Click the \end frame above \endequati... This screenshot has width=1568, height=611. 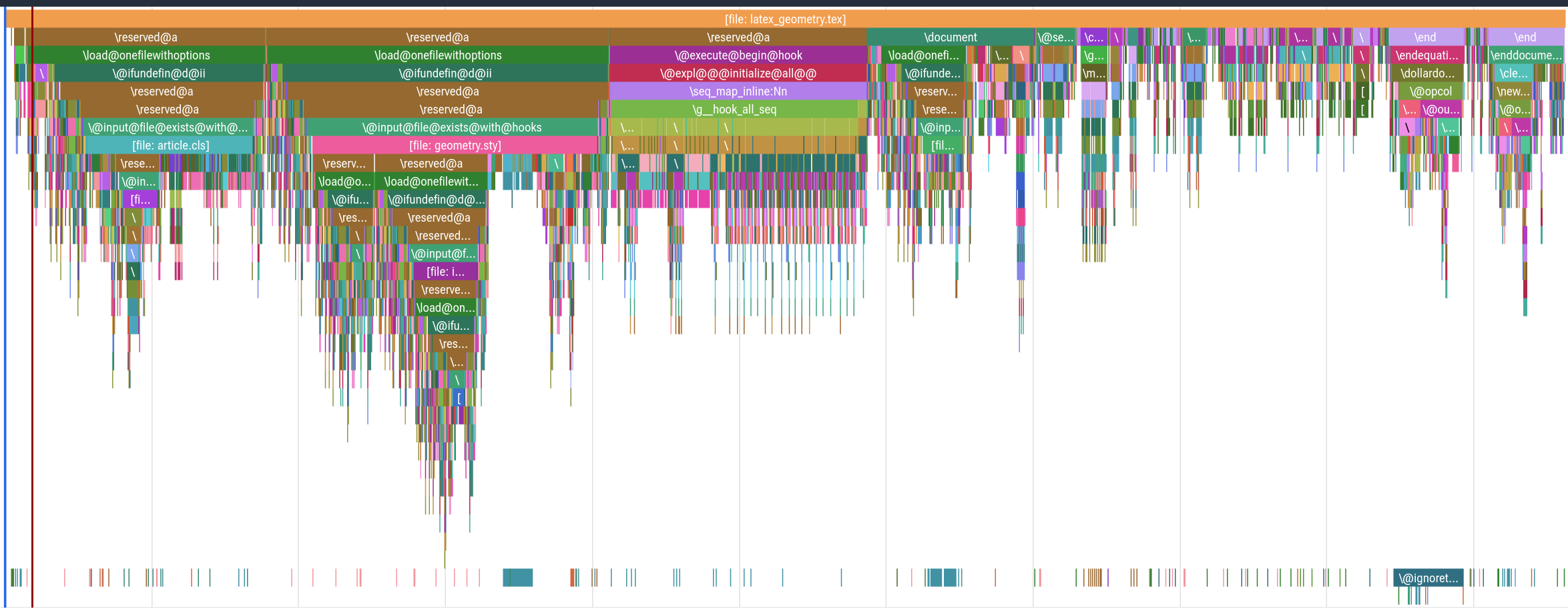click(x=1424, y=37)
